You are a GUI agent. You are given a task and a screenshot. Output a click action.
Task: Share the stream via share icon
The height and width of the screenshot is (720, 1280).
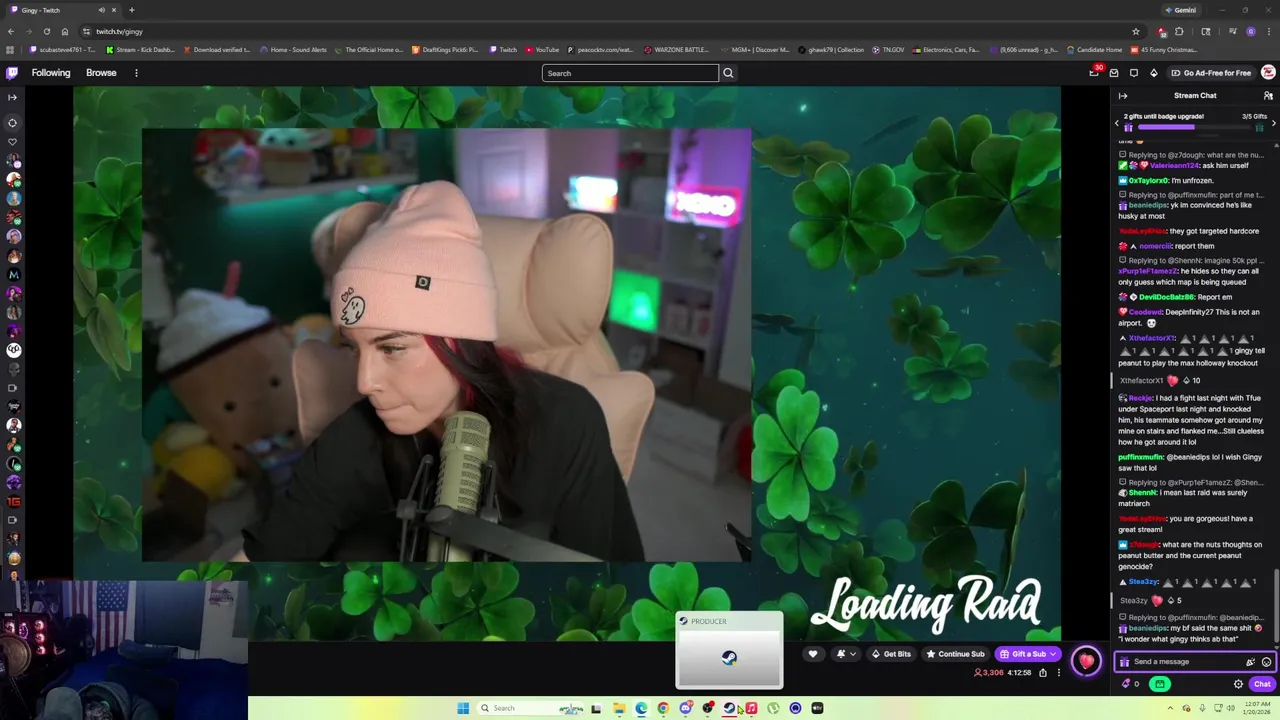pos(1042,673)
